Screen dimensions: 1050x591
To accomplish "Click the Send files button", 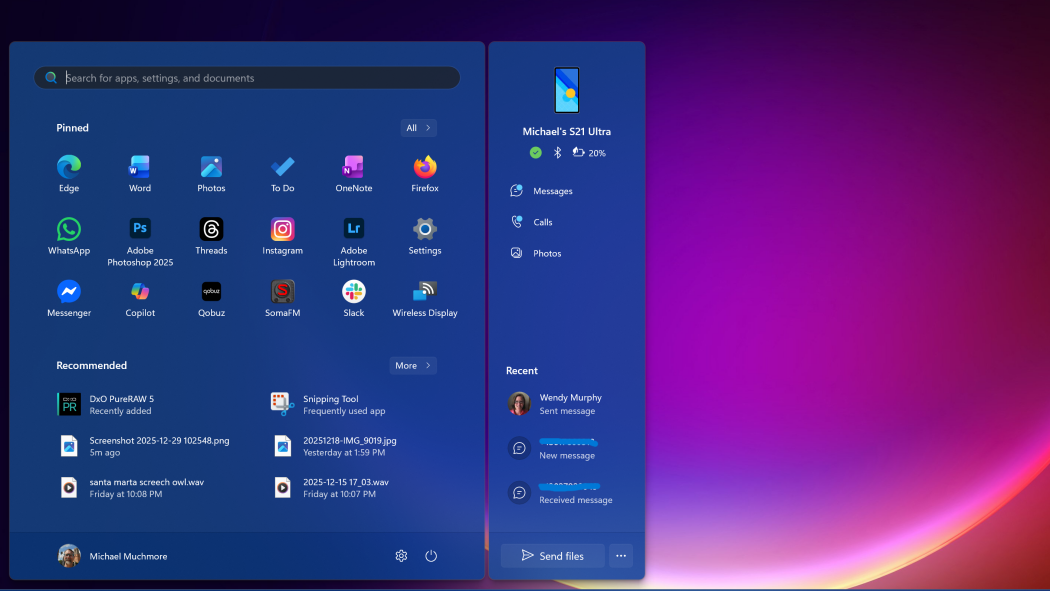I will (x=553, y=556).
